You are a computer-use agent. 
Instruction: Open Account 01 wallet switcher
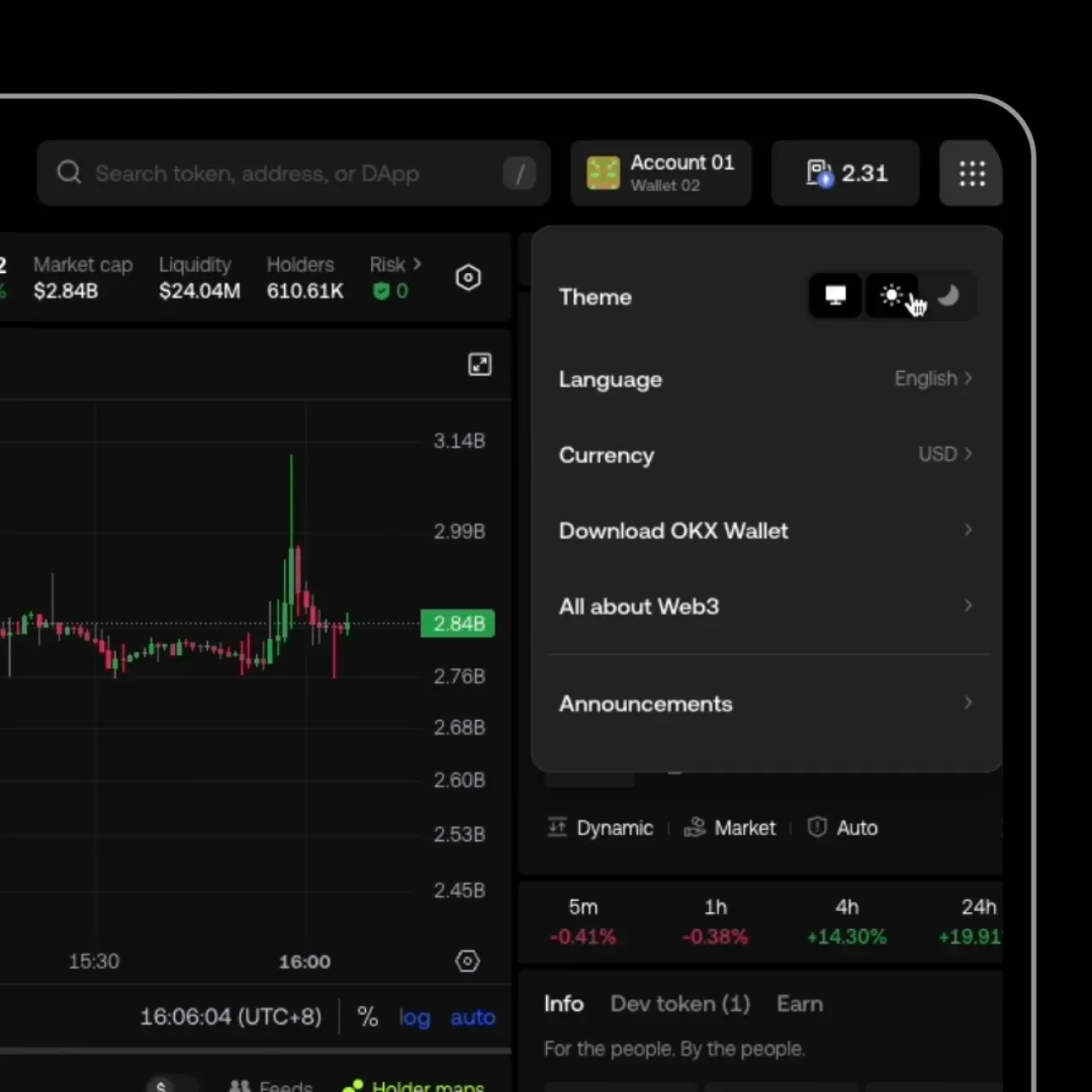point(661,173)
